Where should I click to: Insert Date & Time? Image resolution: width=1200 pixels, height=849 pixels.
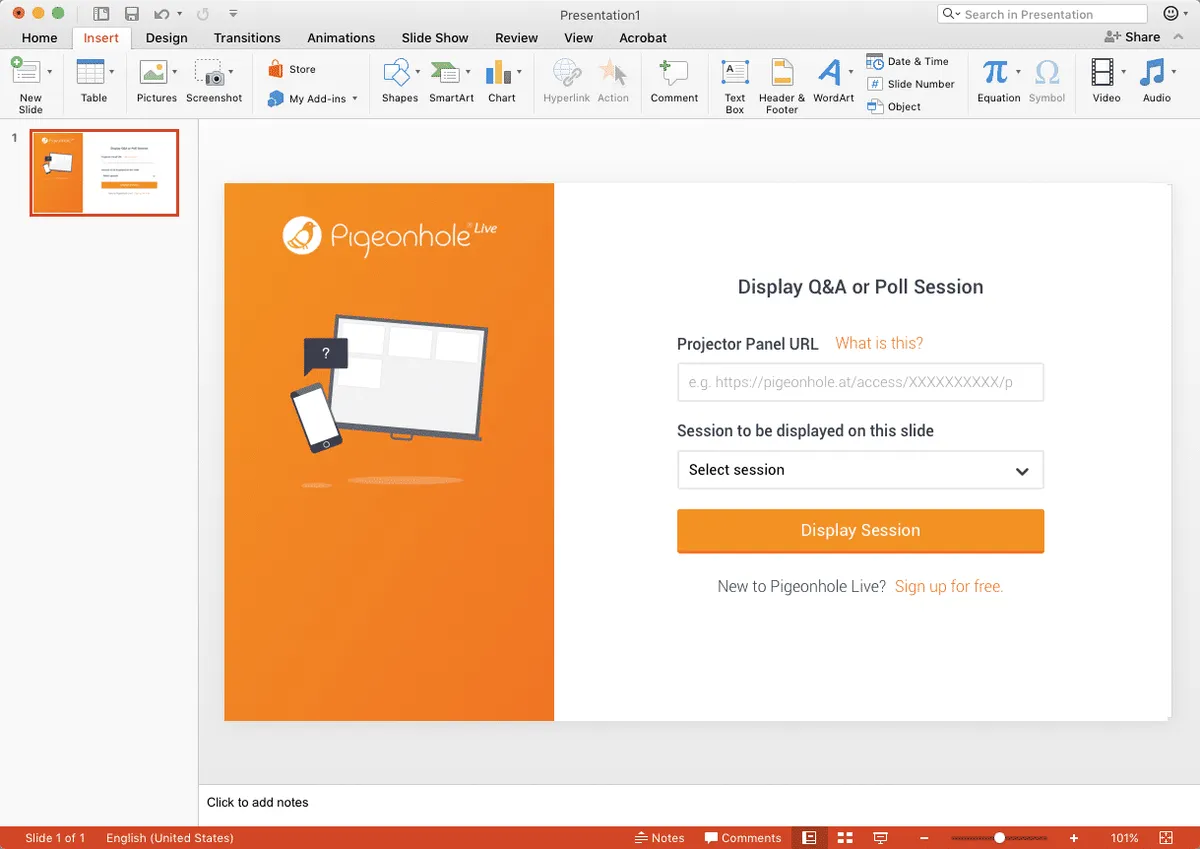click(x=907, y=62)
